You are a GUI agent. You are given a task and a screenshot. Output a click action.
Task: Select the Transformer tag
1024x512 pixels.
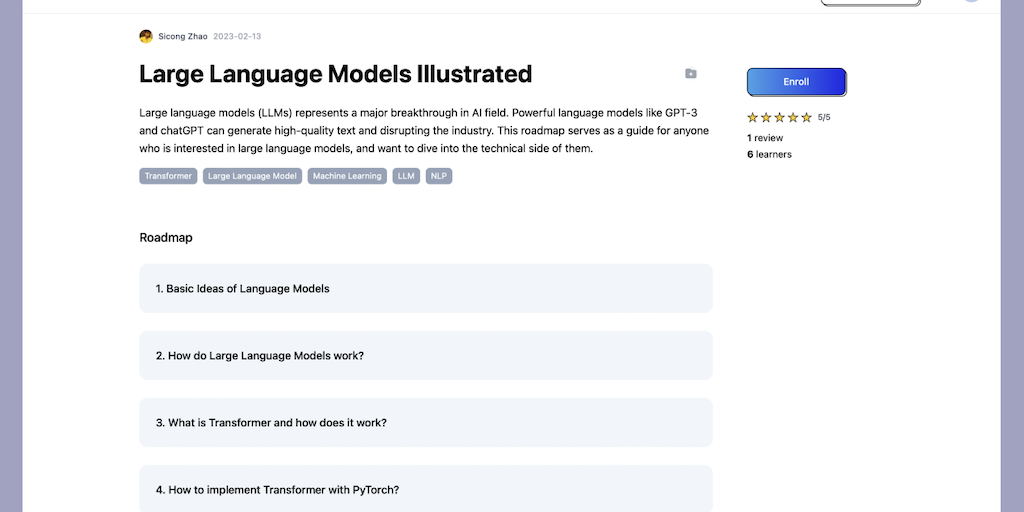(168, 176)
